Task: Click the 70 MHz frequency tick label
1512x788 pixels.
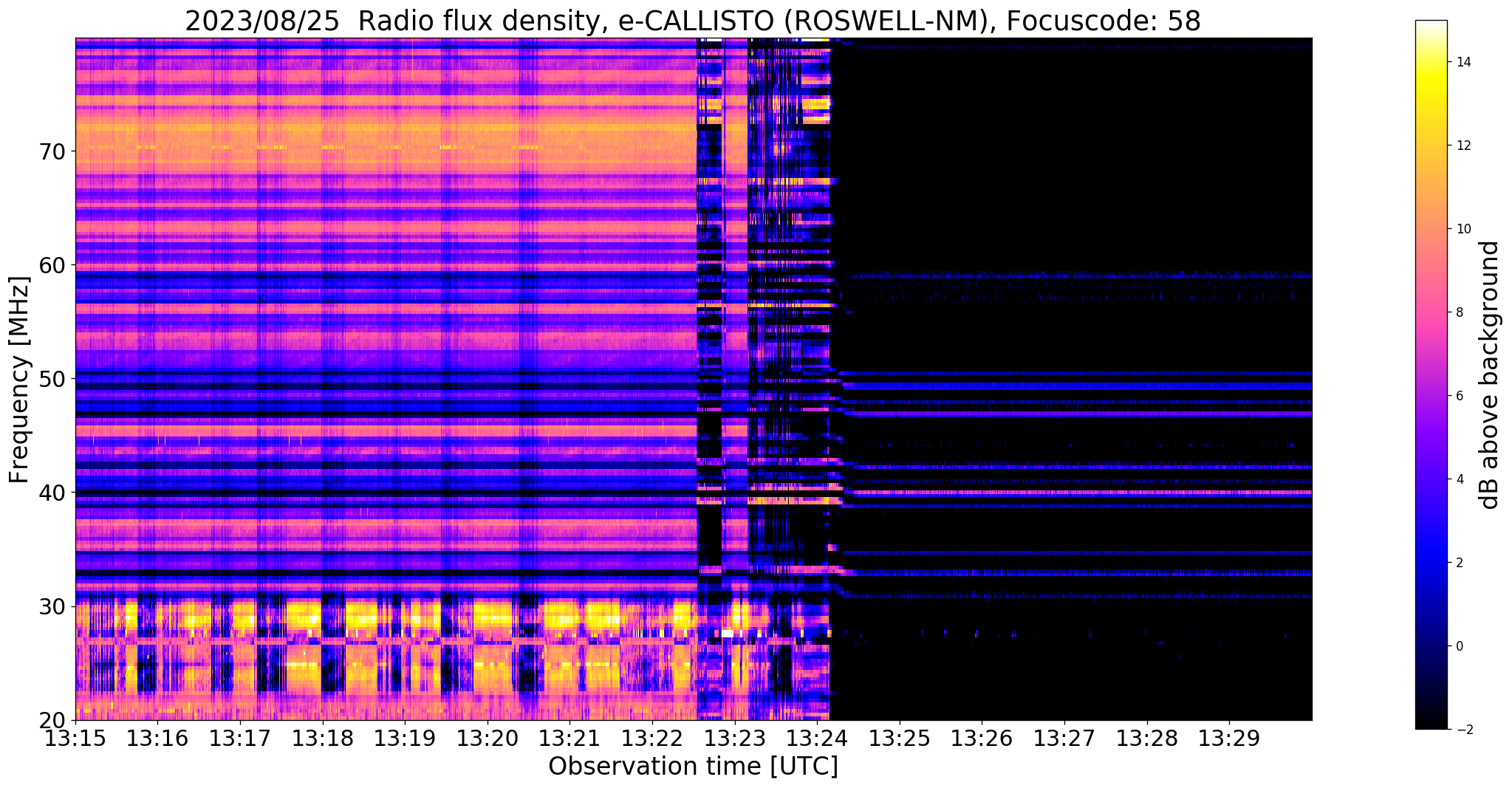Action: [52, 151]
